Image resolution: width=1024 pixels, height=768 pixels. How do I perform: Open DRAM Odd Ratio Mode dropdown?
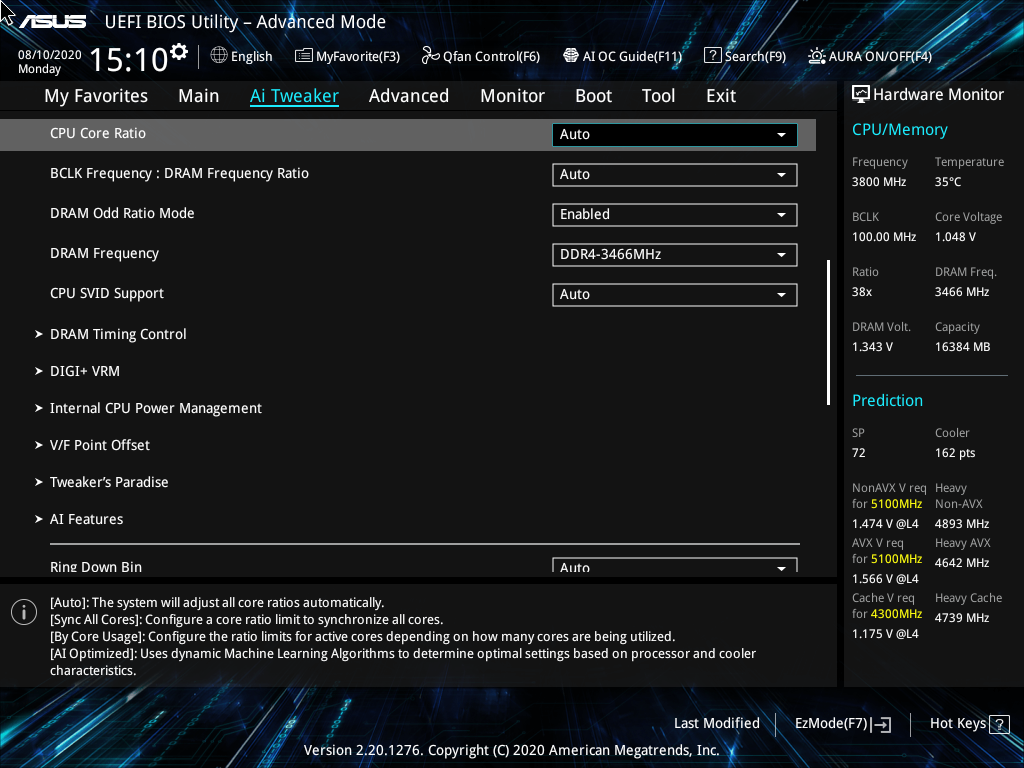pyautogui.click(x=675, y=215)
